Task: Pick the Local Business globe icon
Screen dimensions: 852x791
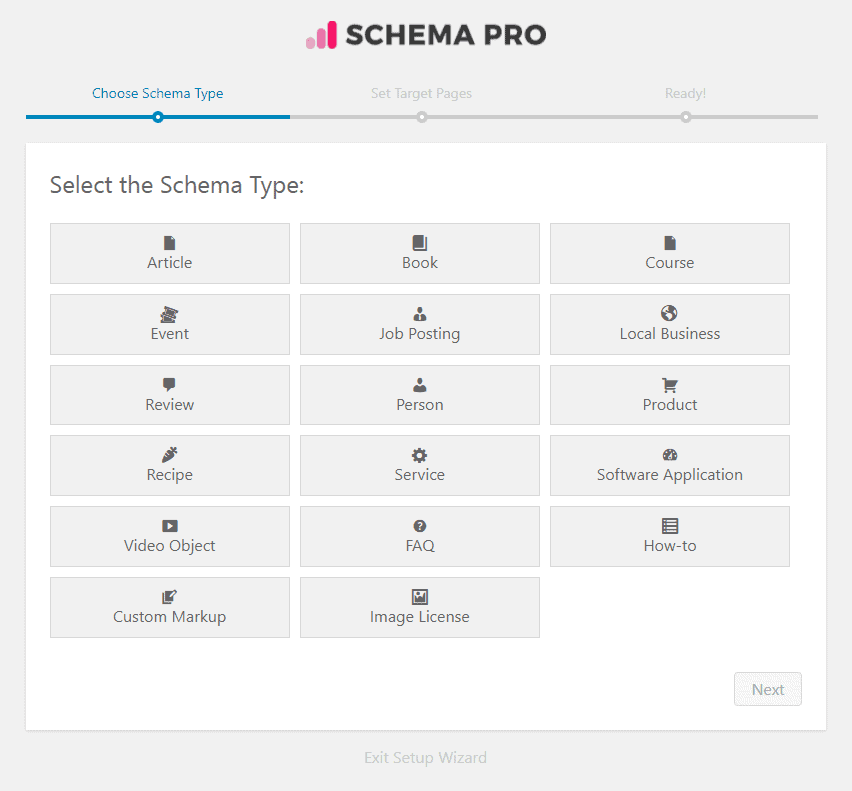Action: pos(669,314)
